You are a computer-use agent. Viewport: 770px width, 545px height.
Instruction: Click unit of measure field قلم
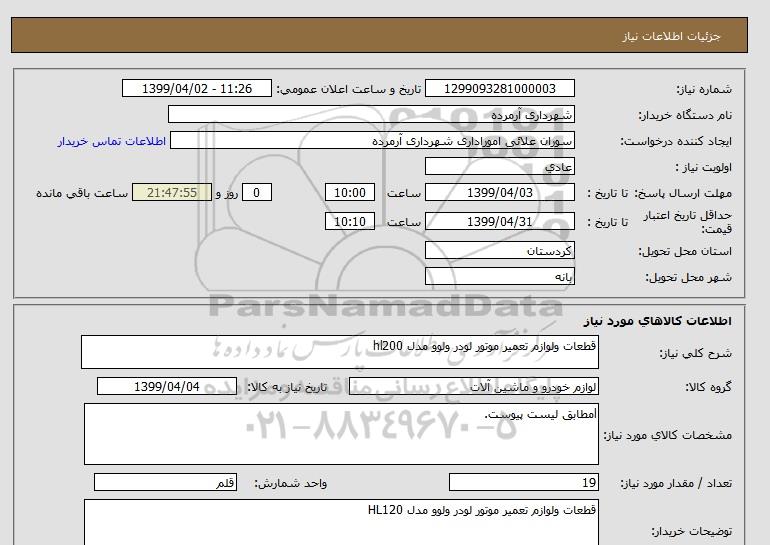(x=165, y=483)
